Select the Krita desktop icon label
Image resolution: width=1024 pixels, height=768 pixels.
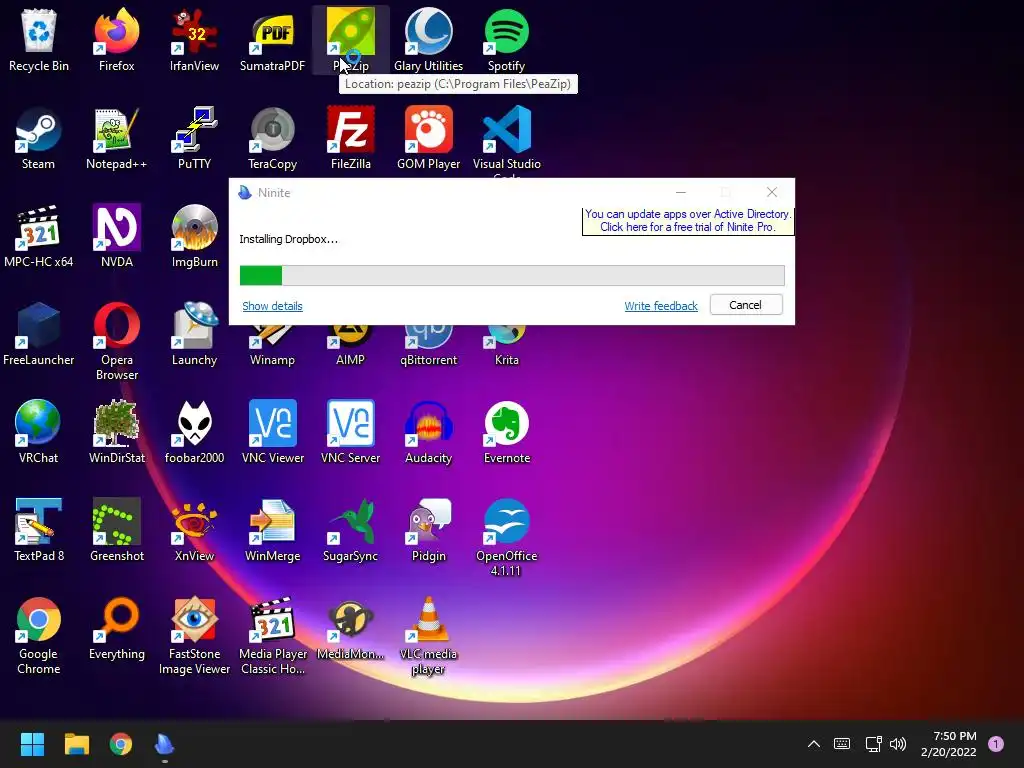507,360
